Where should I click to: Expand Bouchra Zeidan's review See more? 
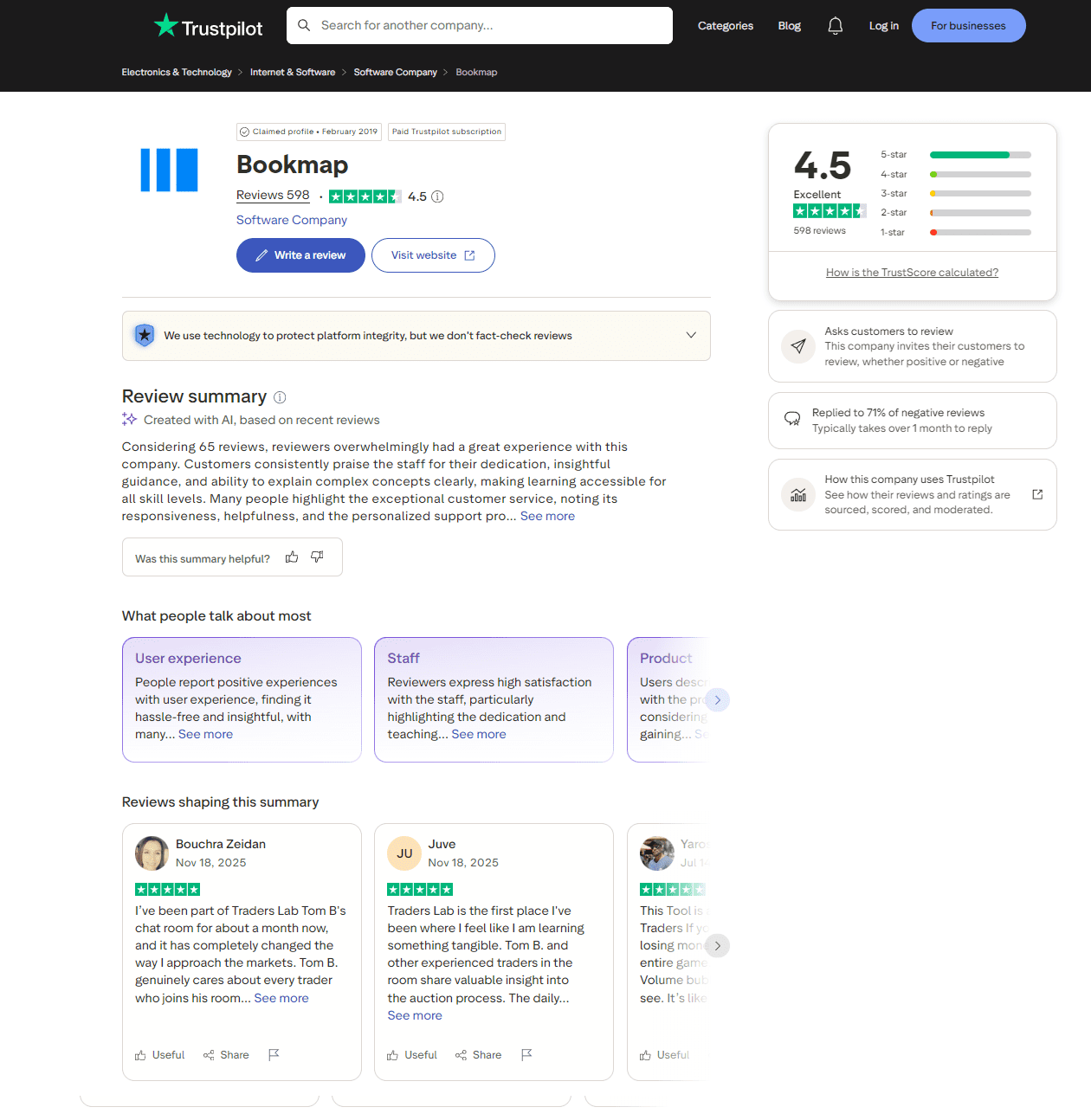(281, 998)
